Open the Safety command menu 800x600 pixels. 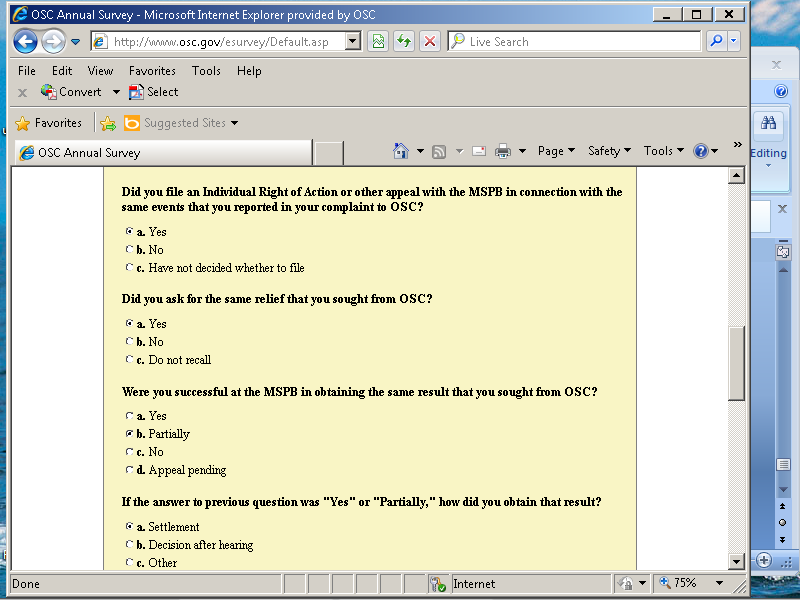tap(609, 151)
